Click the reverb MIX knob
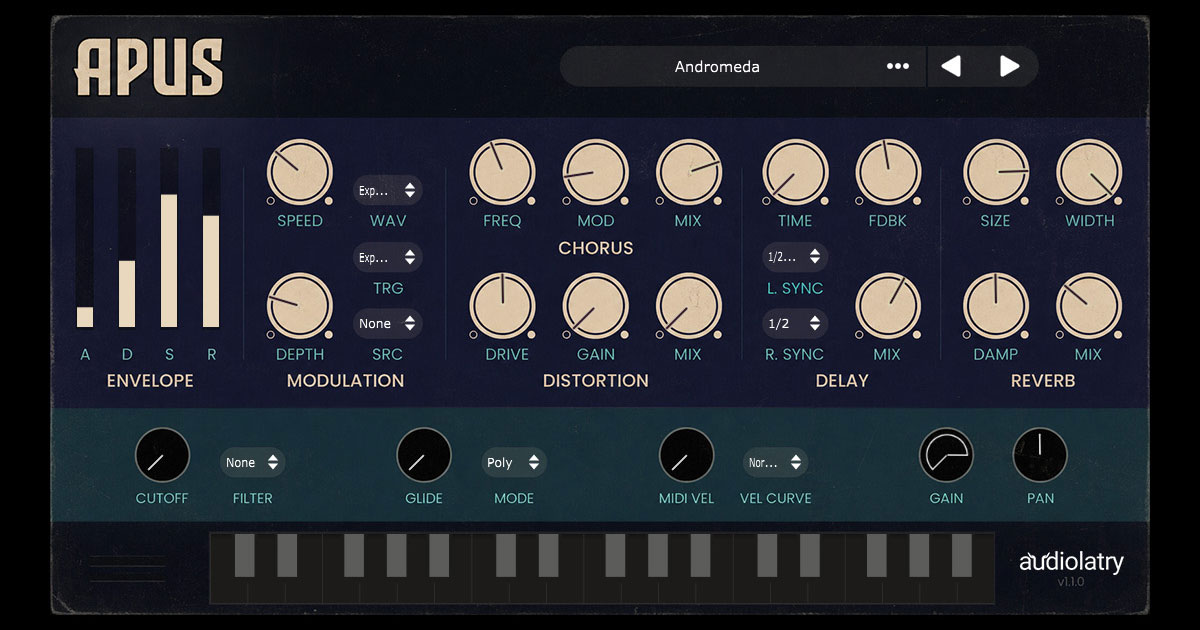Image resolution: width=1200 pixels, height=630 pixels. coord(1089,306)
